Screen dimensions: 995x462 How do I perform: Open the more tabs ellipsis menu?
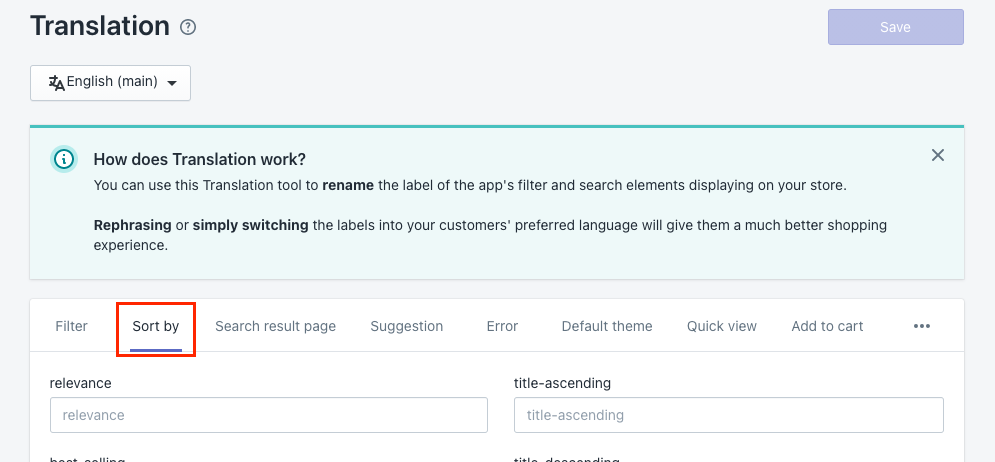[x=922, y=326]
